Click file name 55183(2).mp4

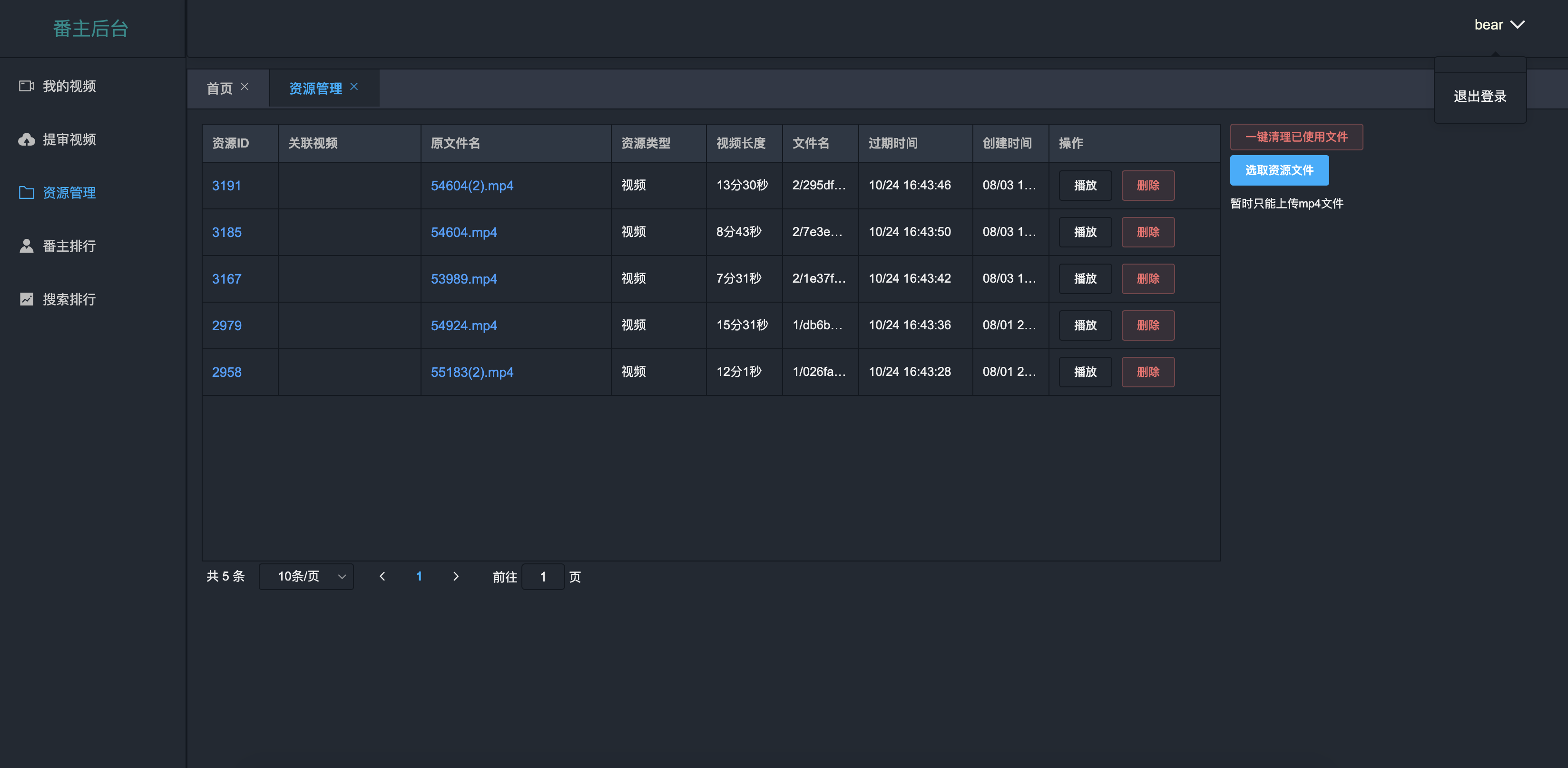[472, 372]
